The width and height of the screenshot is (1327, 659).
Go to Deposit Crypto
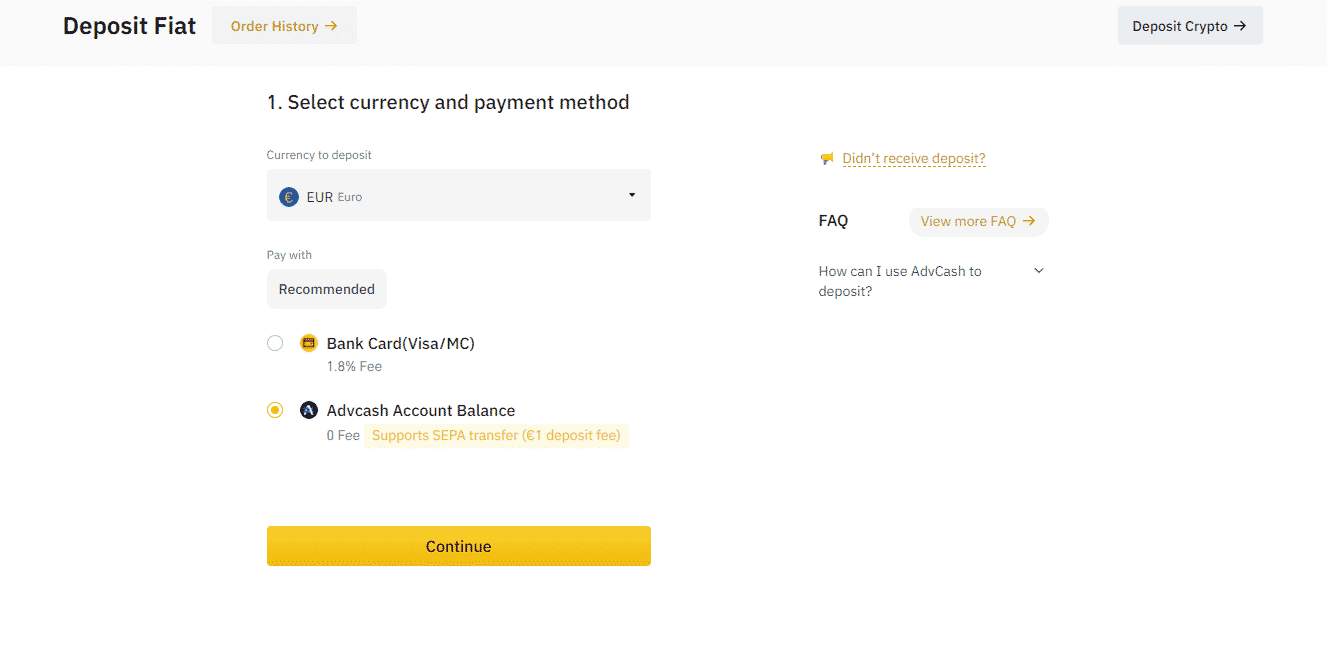click(1189, 26)
